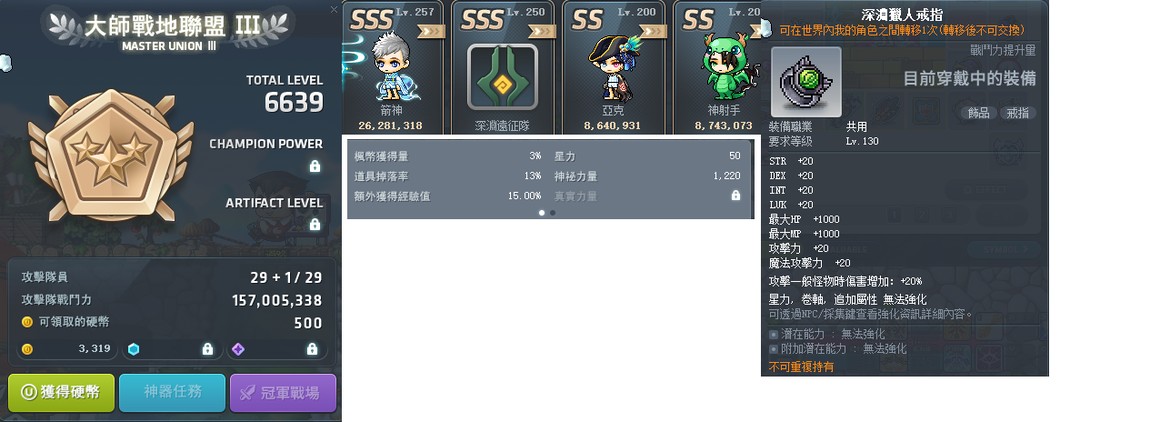The image size is (1150, 422).
Task: Click the Master Union star emblem badge
Action: click(110, 156)
